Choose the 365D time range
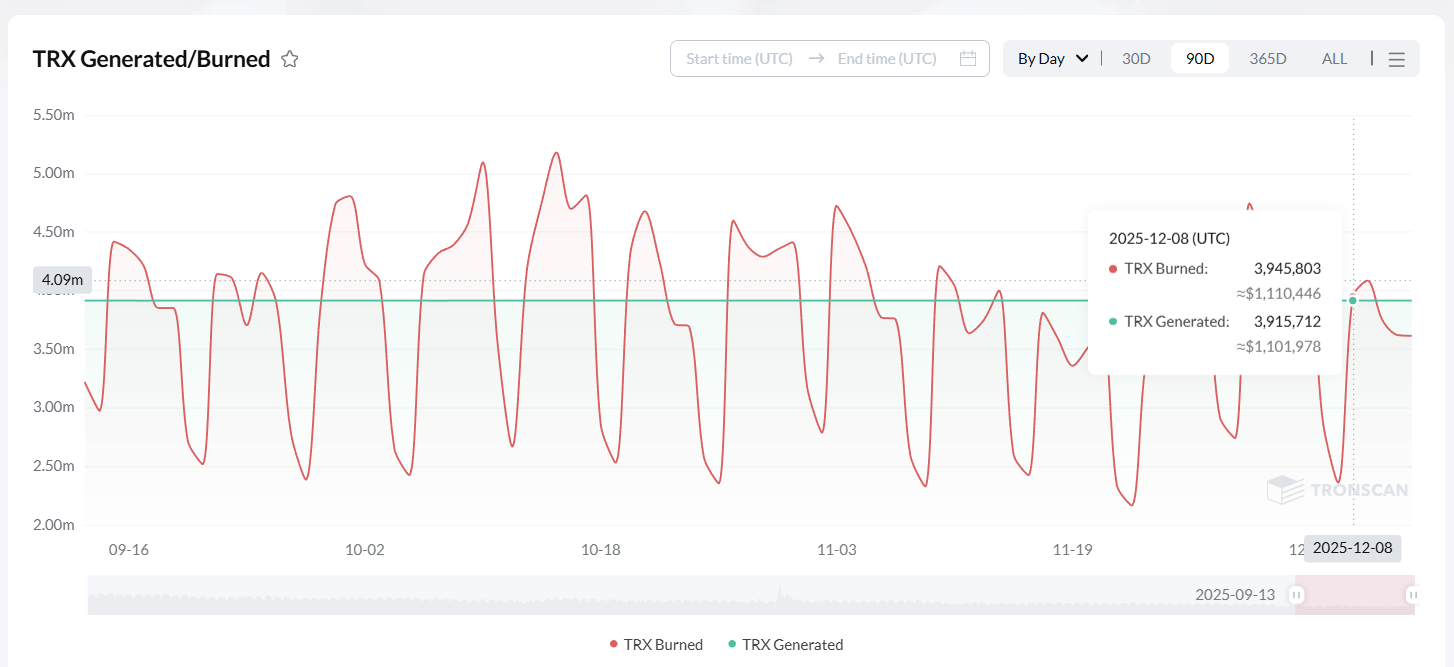1454x667 pixels. [1267, 59]
